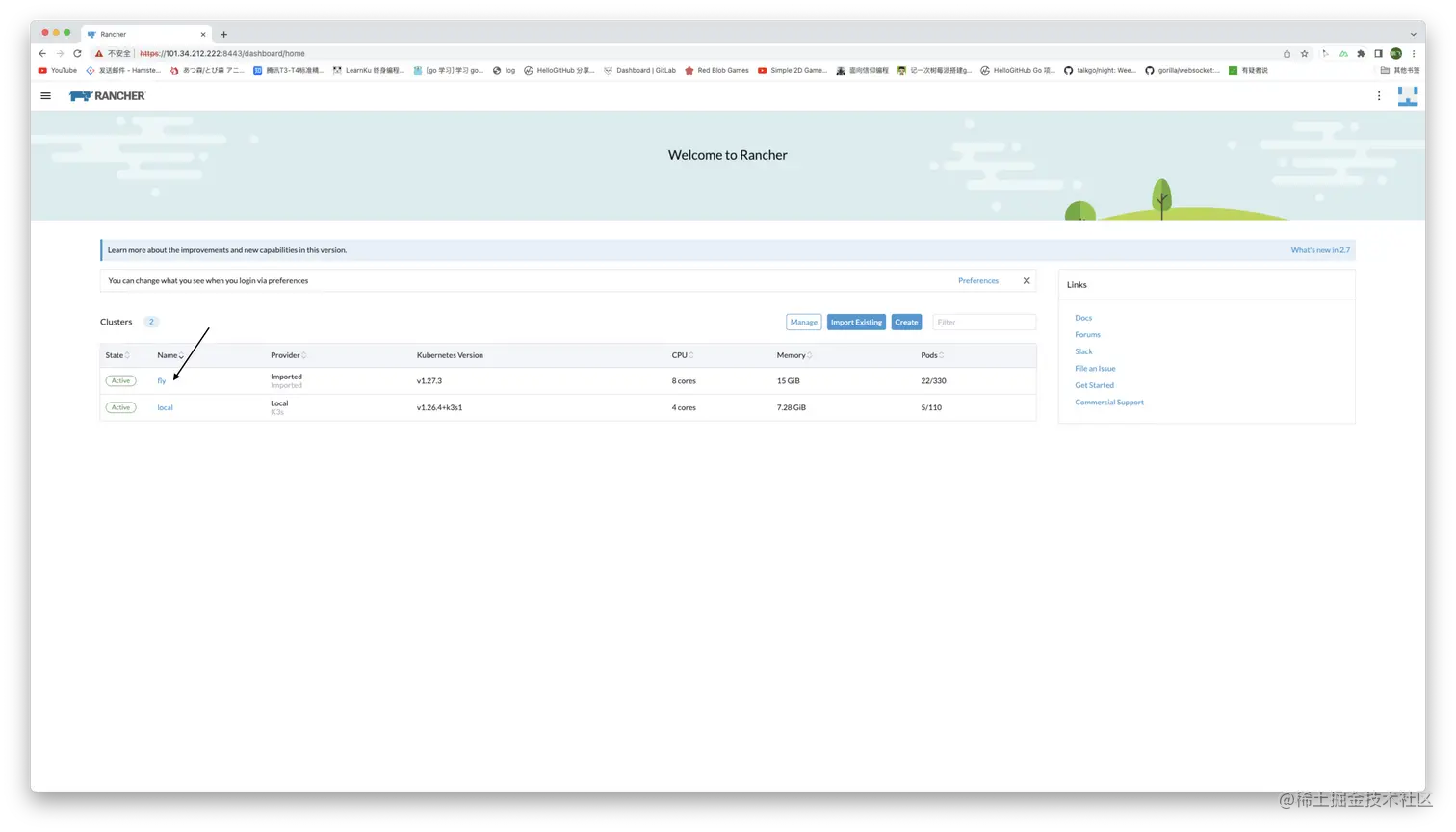Viewport: 1456px width, 832px height.
Task: Open the Slack link
Action: click(1083, 351)
